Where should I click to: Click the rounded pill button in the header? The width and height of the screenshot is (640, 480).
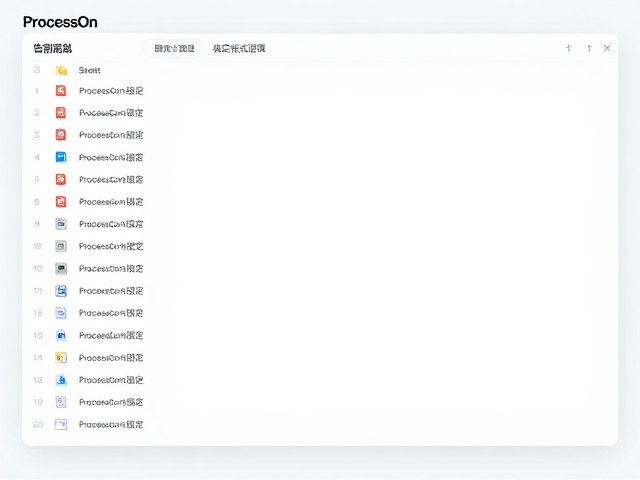pyautogui.click(x=174, y=49)
